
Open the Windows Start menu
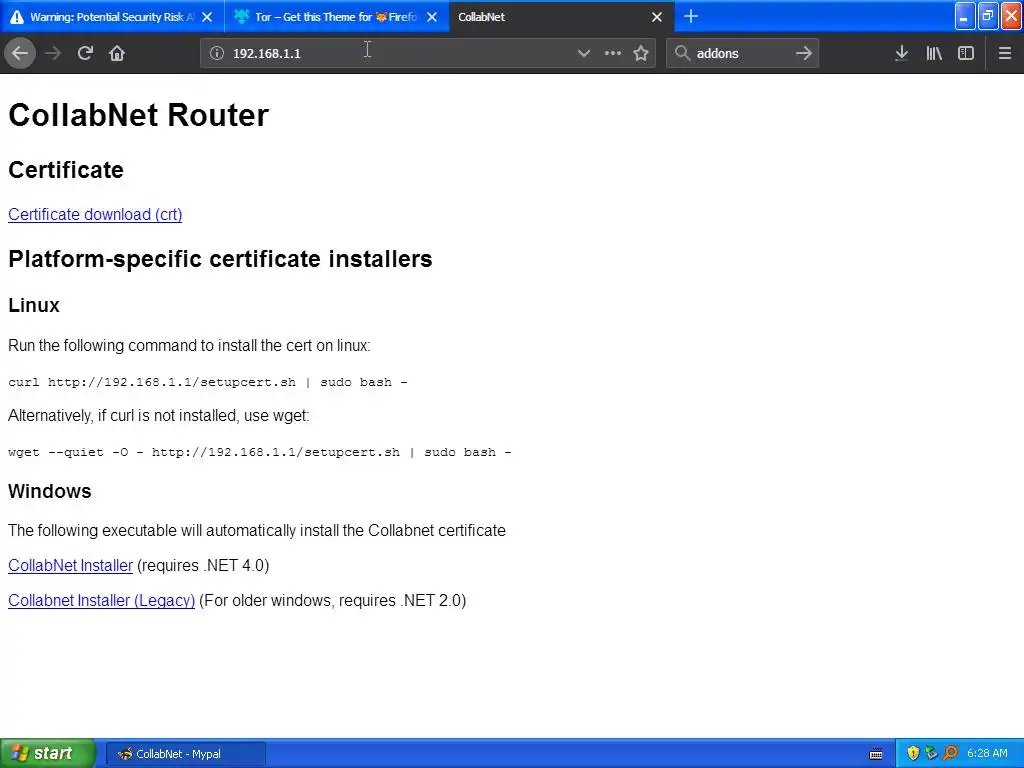click(47, 753)
